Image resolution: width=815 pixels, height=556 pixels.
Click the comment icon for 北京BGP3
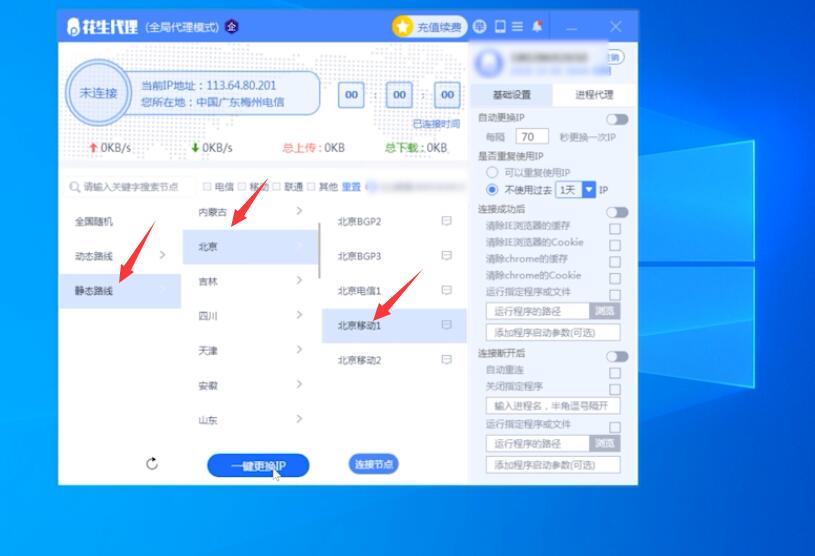coord(446,255)
